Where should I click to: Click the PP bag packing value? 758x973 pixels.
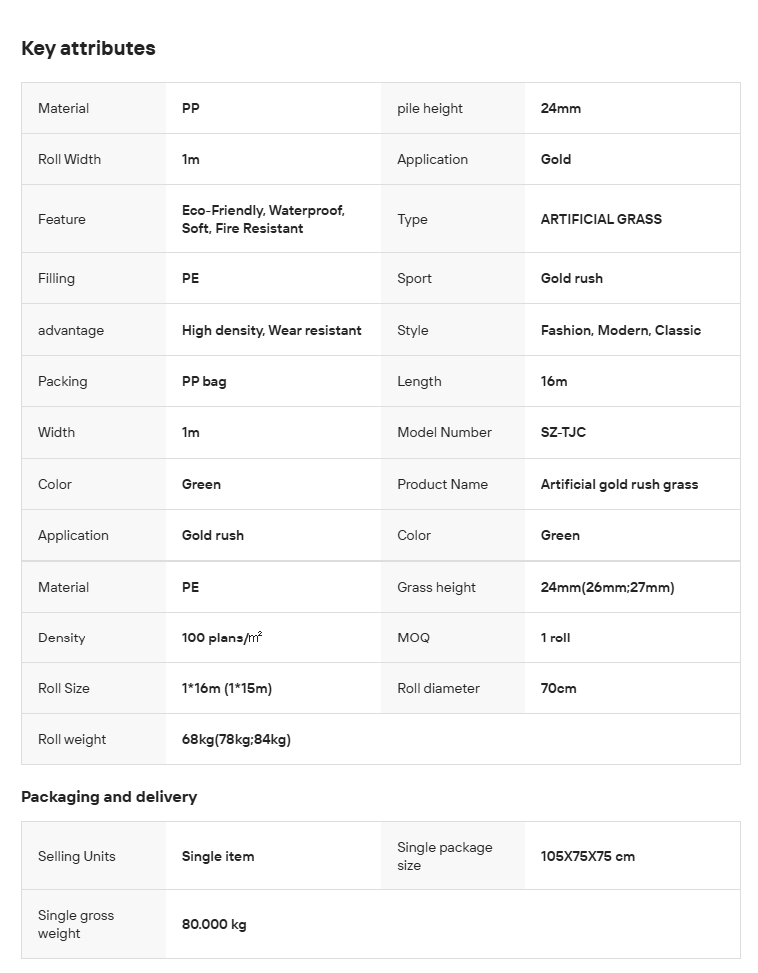click(x=204, y=381)
